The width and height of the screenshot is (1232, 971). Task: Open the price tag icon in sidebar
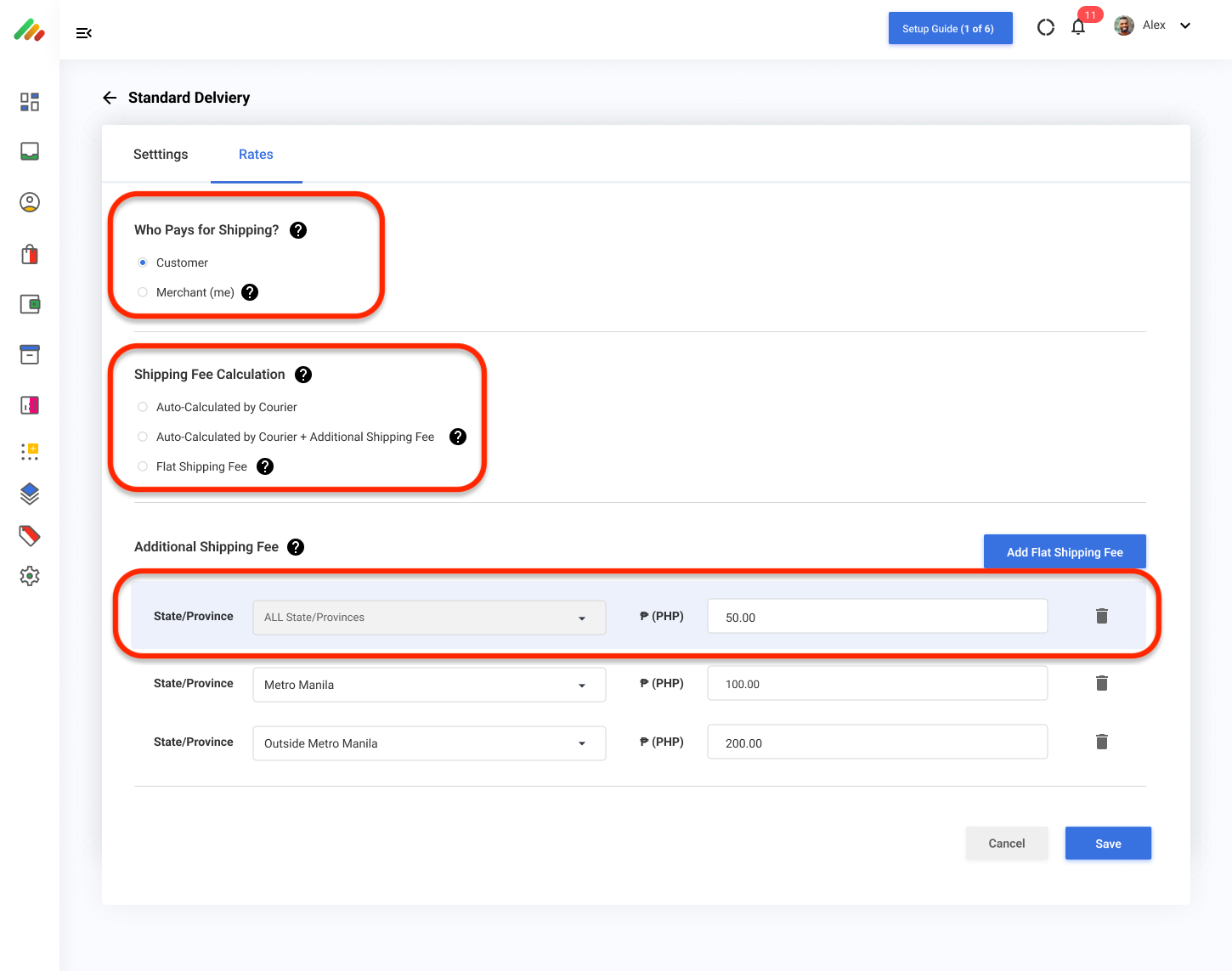pos(30,535)
